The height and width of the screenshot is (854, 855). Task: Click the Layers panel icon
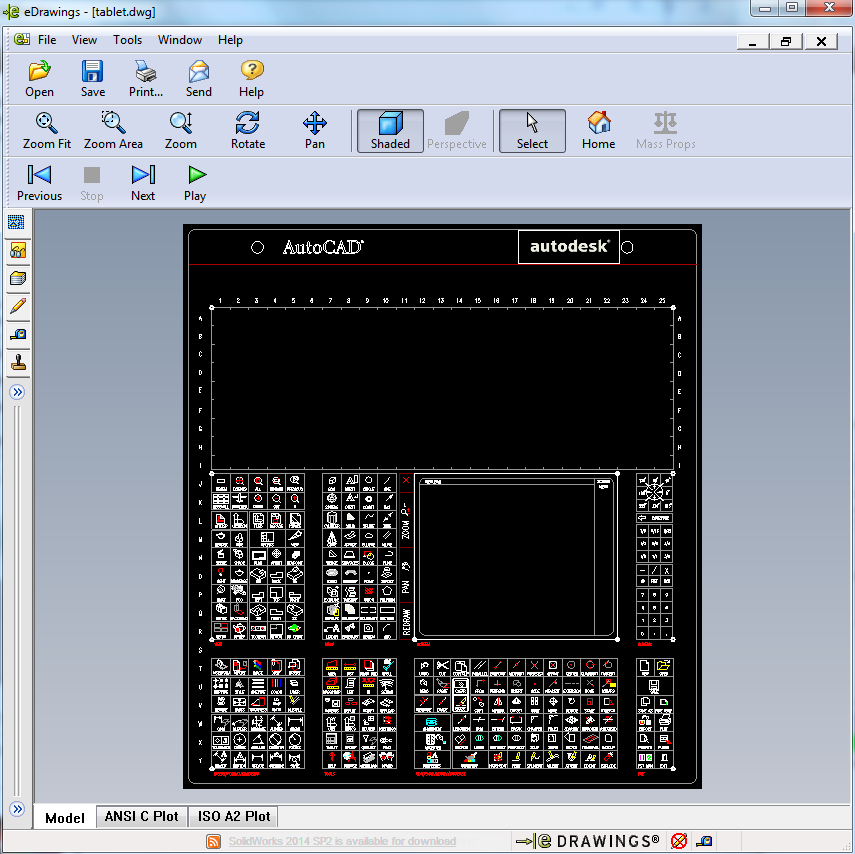17,279
